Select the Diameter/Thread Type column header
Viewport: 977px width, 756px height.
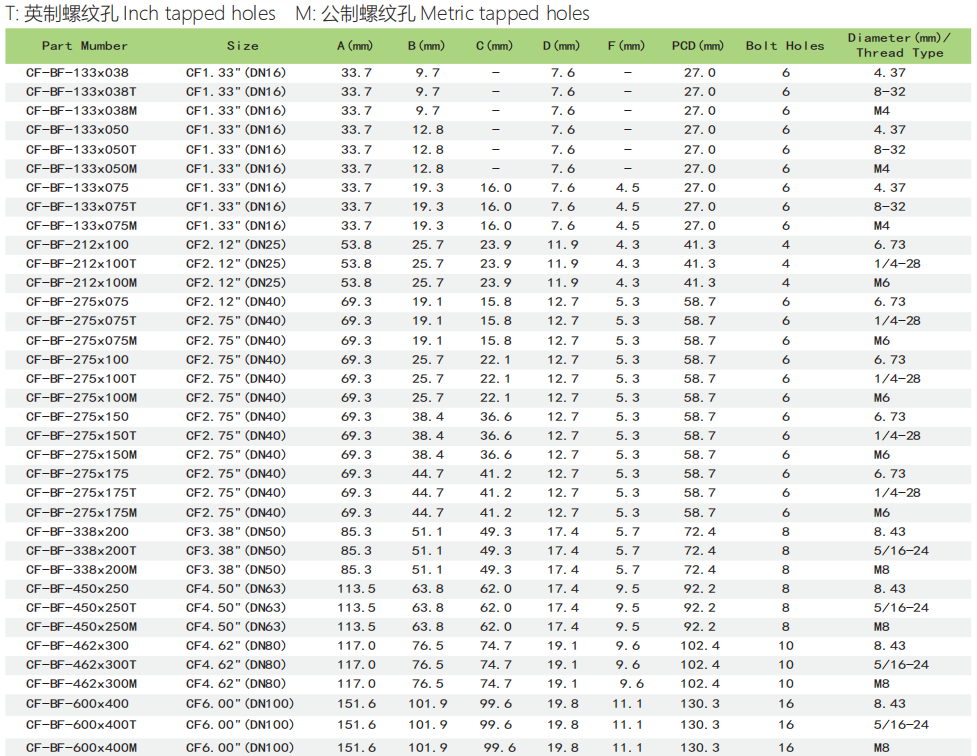click(900, 46)
